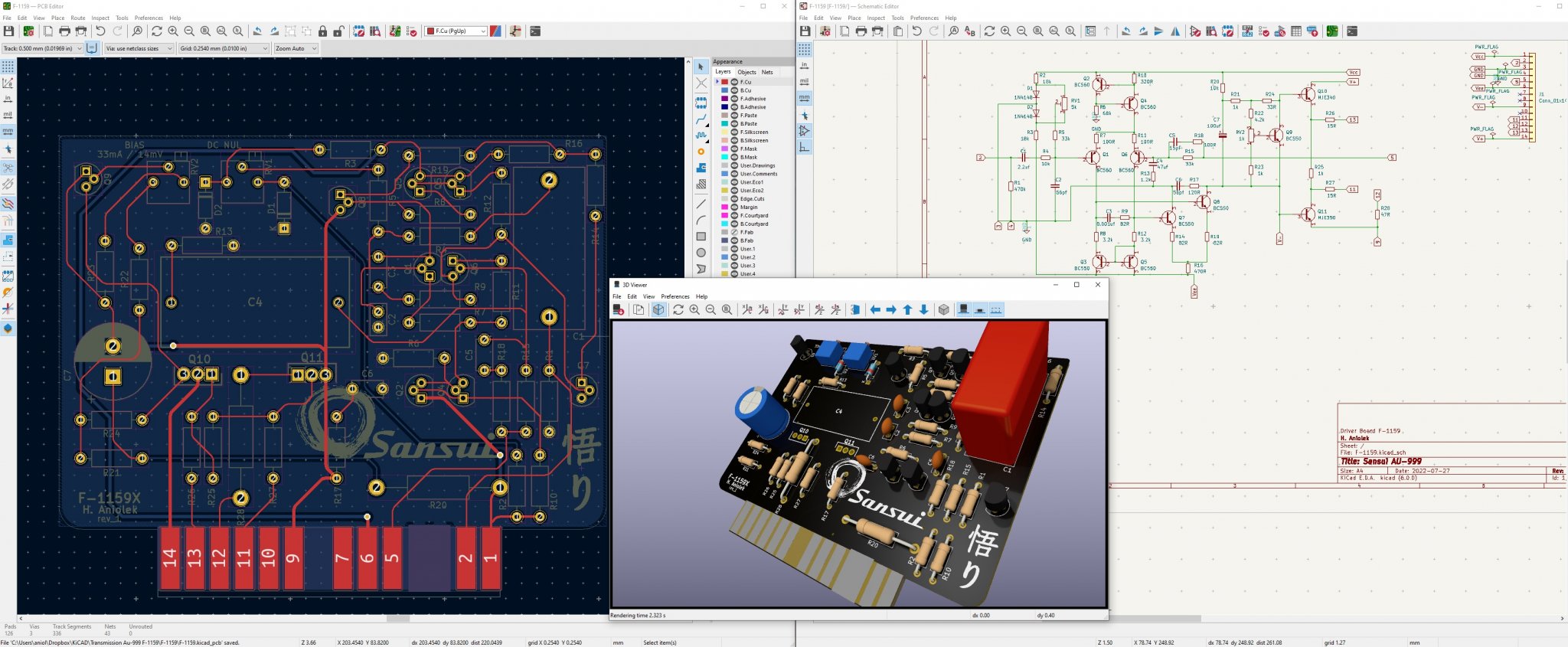Hide the B.Cu layer
Image resolution: width=1568 pixels, height=647 pixels.
pyautogui.click(x=734, y=90)
